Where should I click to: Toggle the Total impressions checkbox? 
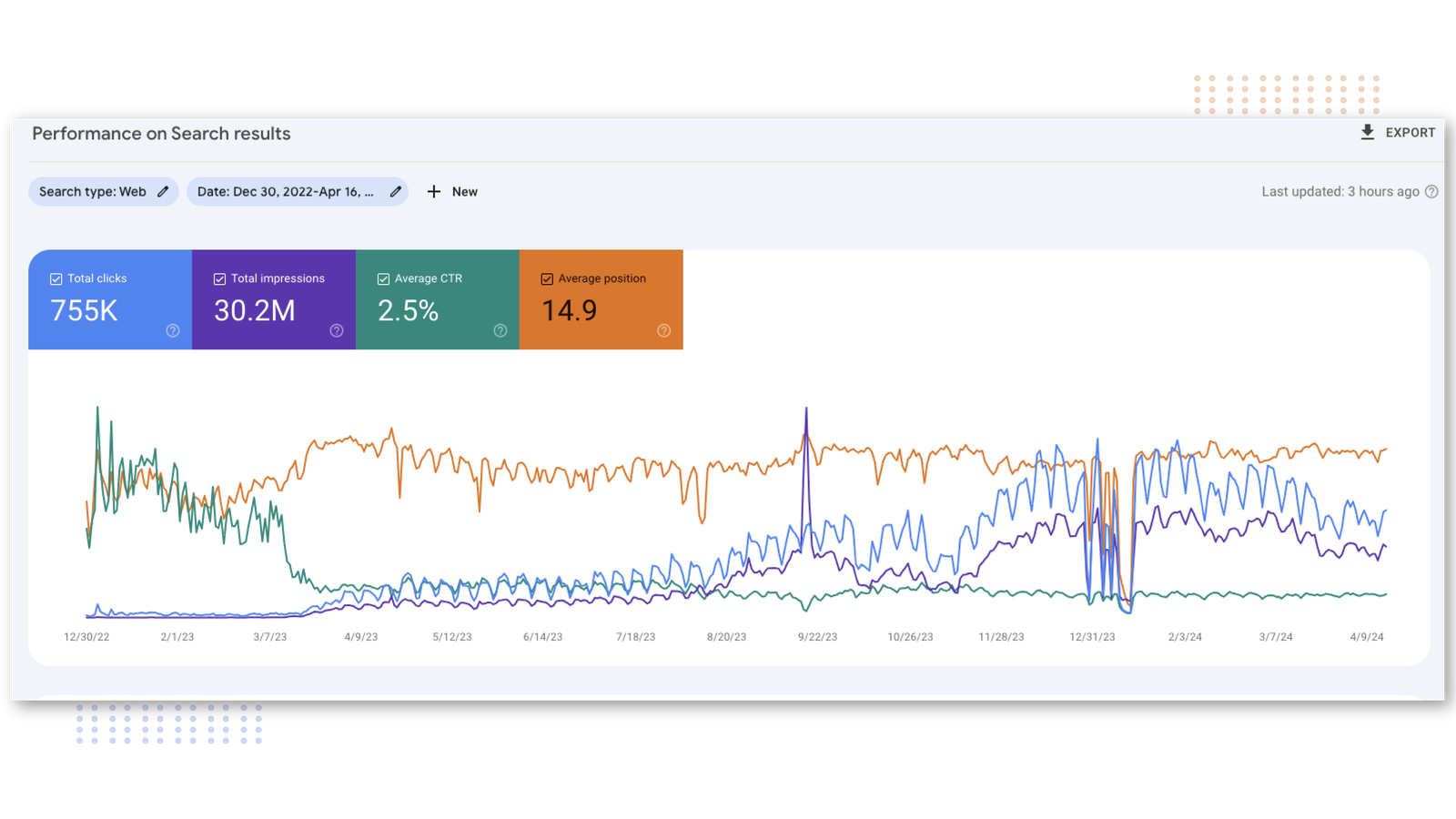pyautogui.click(x=219, y=279)
